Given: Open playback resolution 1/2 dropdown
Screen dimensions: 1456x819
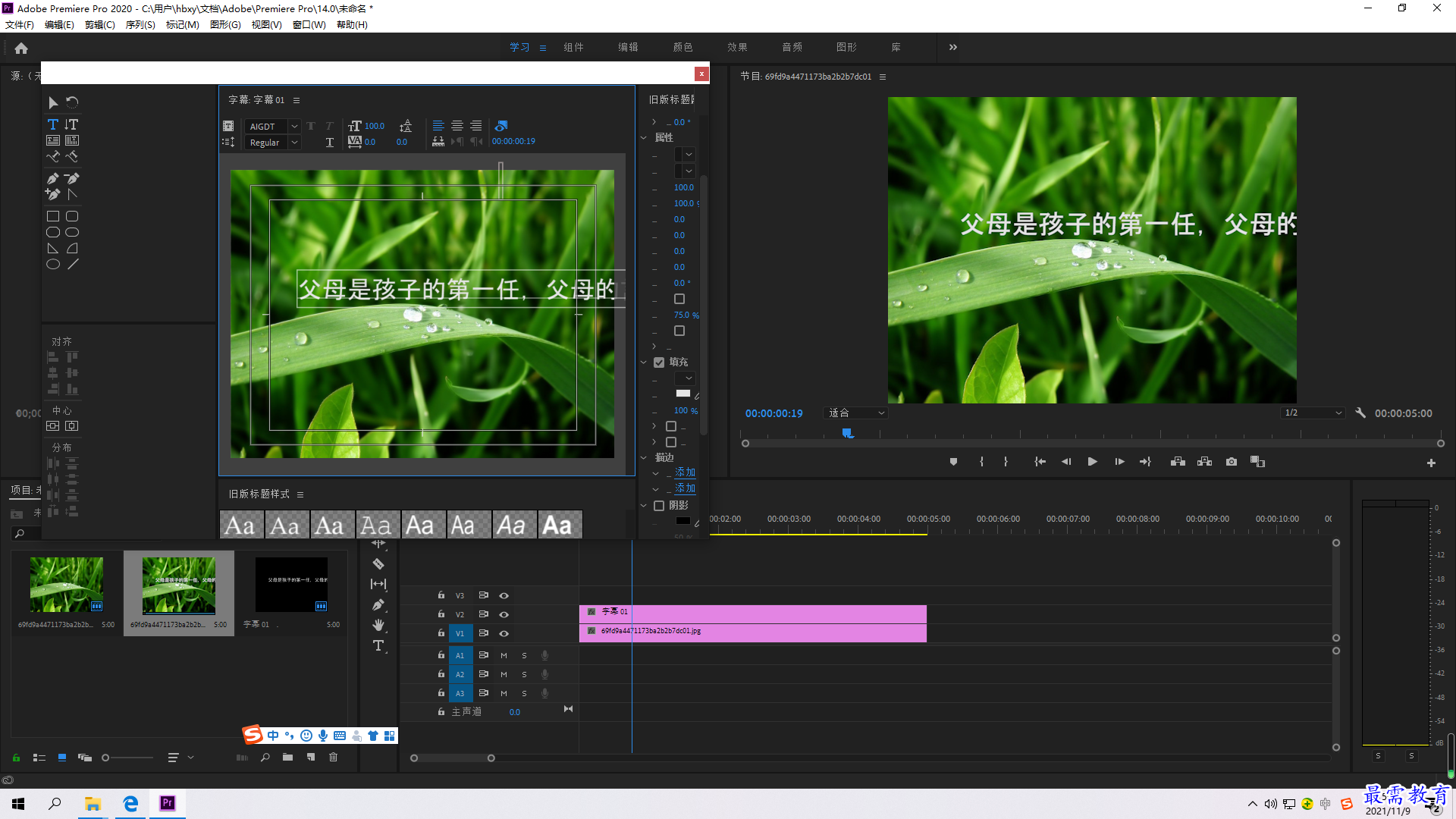Looking at the screenshot, I should tap(1313, 413).
